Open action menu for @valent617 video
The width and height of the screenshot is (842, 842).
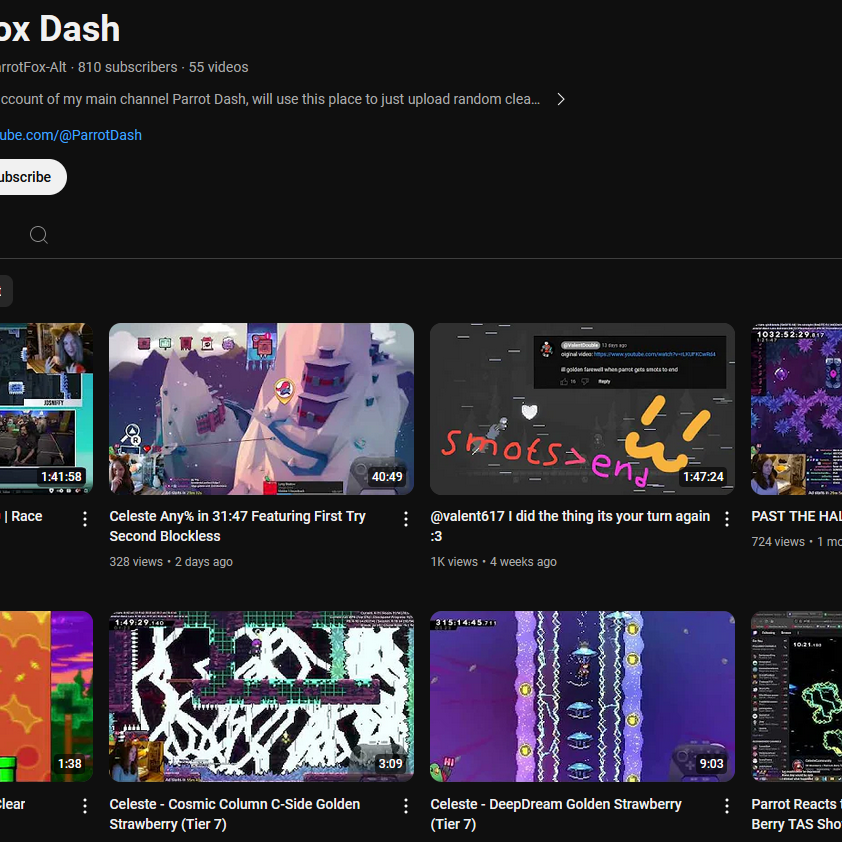tap(727, 519)
